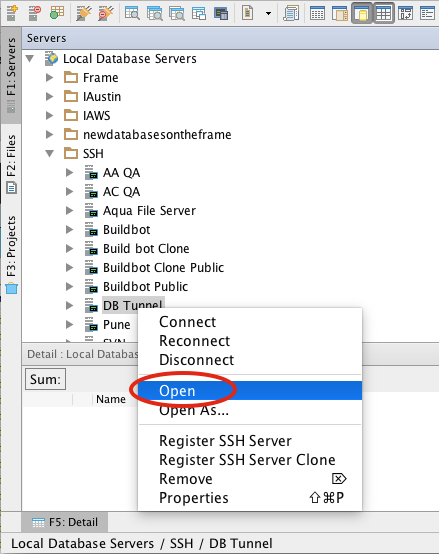Viewport: 439px width, 554px height.
Task: Choose Register SSH Server Clone
Action: coord(250,460)
